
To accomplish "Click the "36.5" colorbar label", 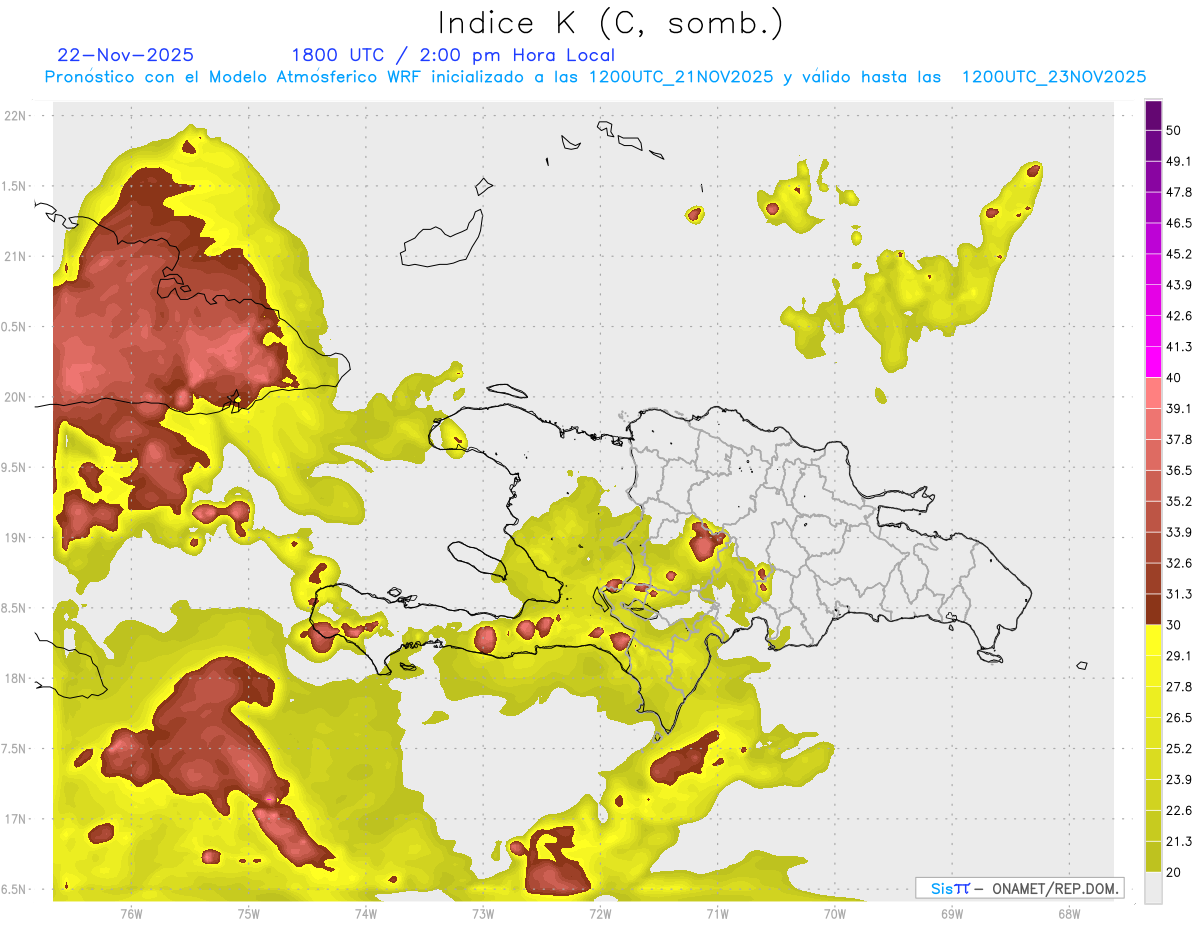I will click(x=1179, y=470).
